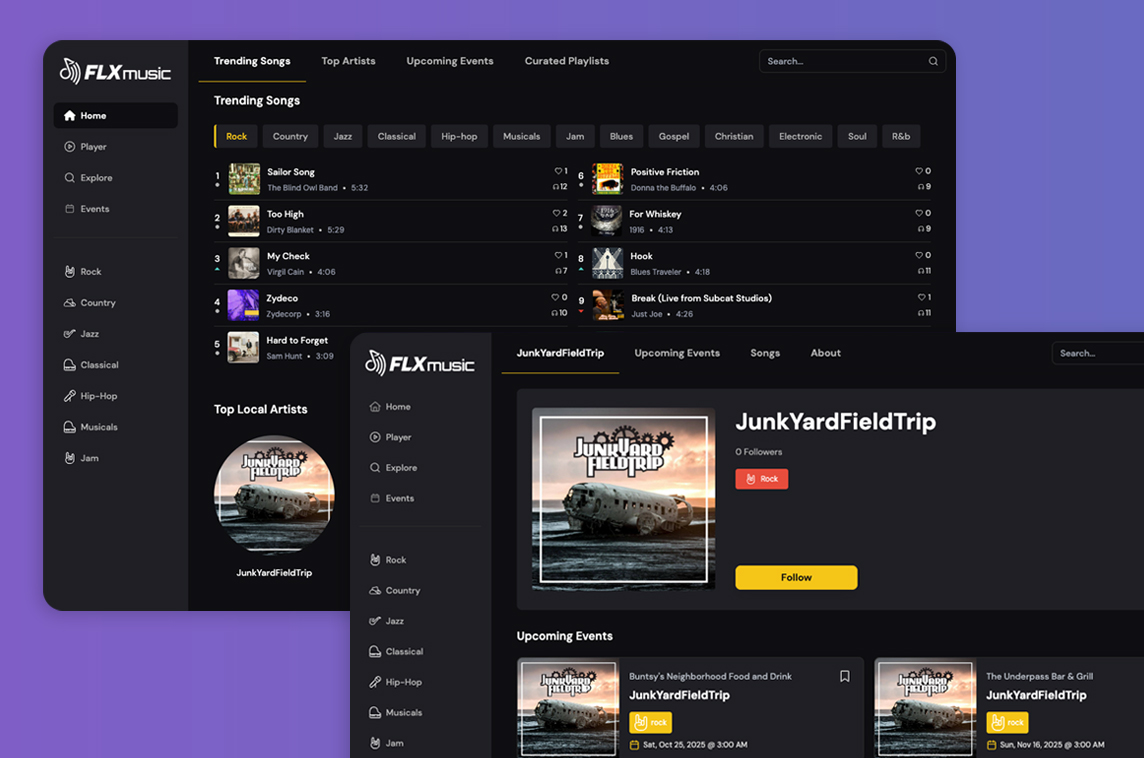Click the bookmark icon on Buntsy's event card

[844, 676]
